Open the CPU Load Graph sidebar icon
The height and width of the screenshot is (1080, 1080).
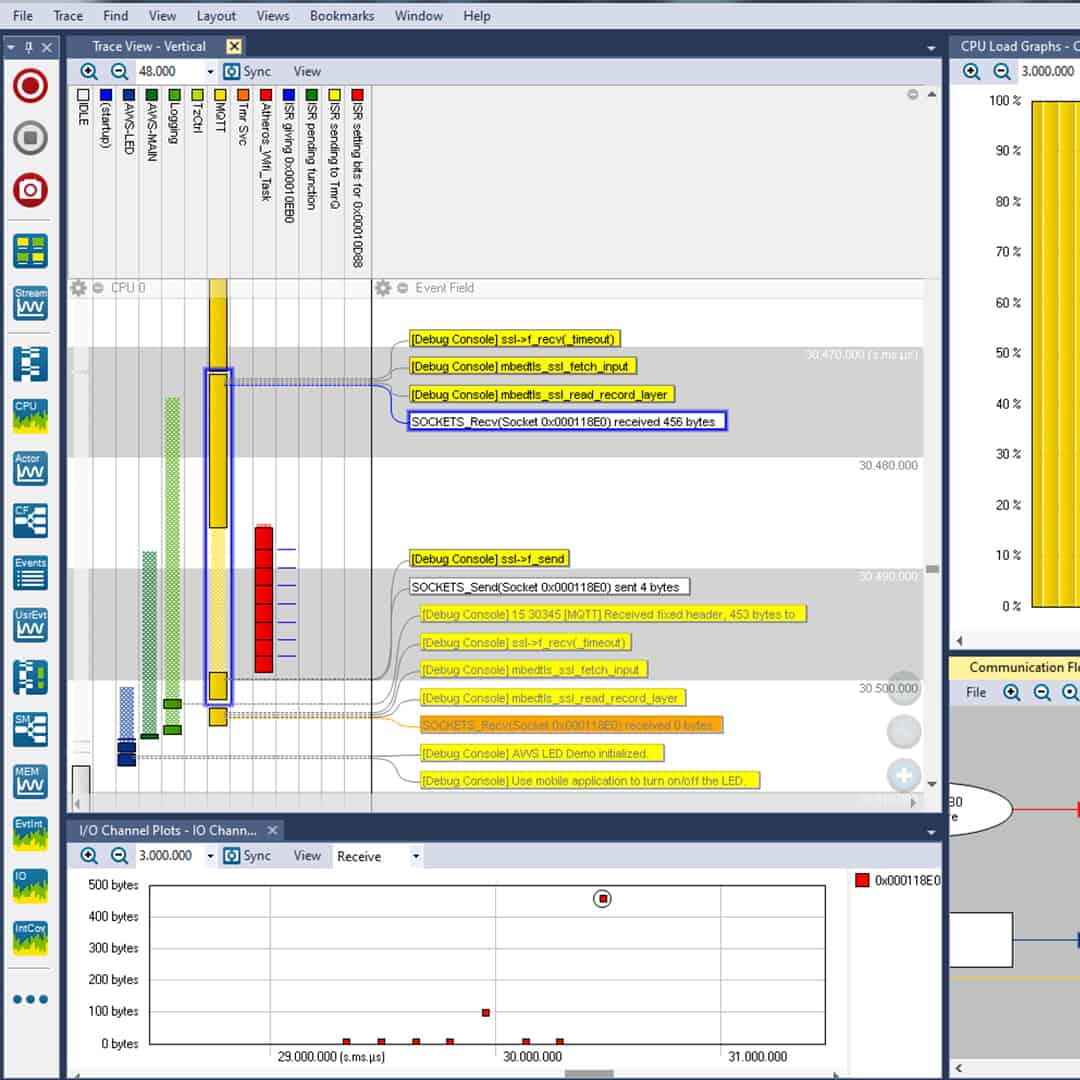(30, 416)
